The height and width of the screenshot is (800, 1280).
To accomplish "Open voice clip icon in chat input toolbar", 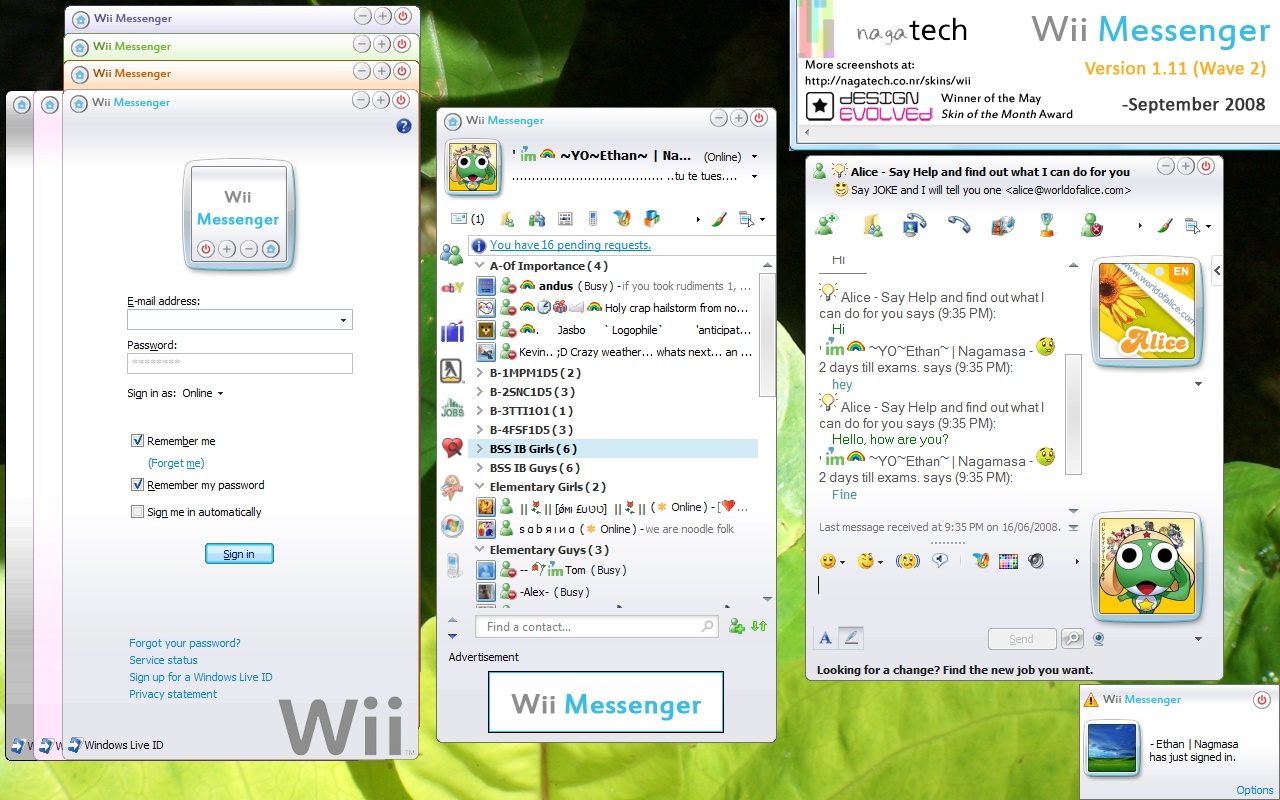I will tap(940, 561).
